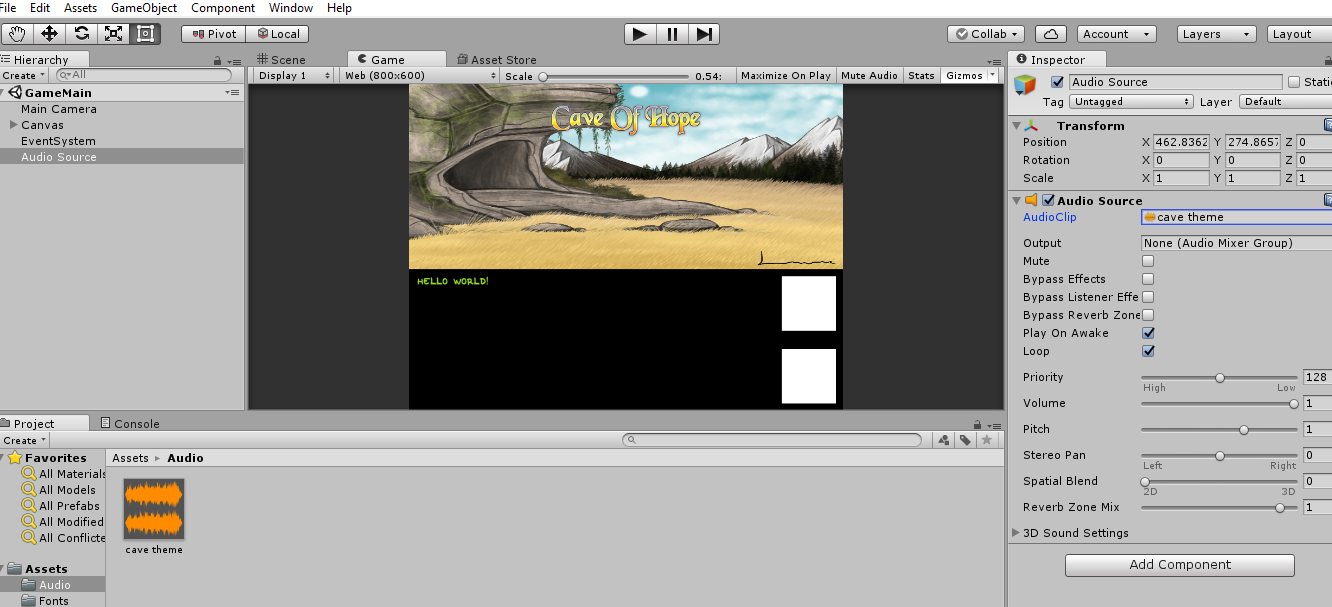
Task: Uncheck the Loop checkbox
Action: (x=1148, y=351)
